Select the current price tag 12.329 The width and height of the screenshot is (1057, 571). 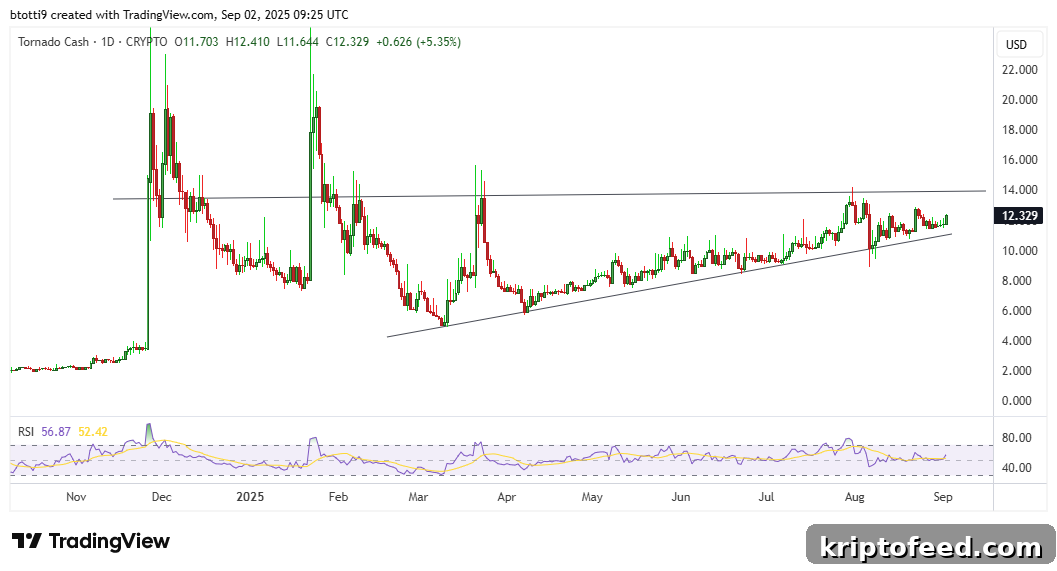[1019, 216]
